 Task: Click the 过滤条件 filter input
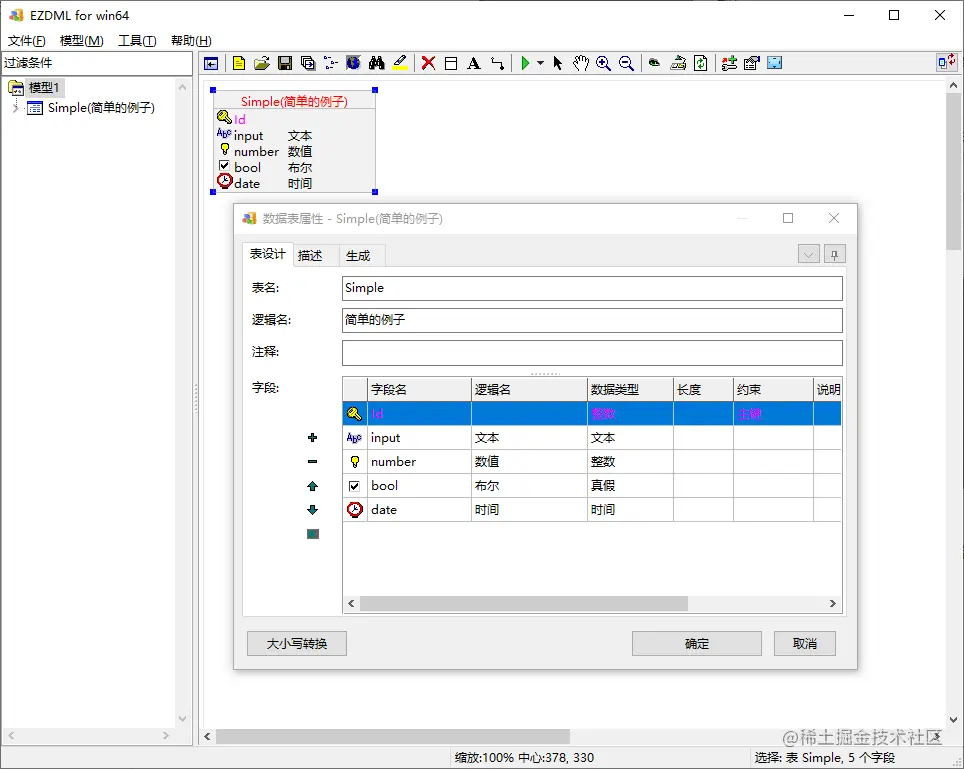pyautogui.click(x=97, y=63)
